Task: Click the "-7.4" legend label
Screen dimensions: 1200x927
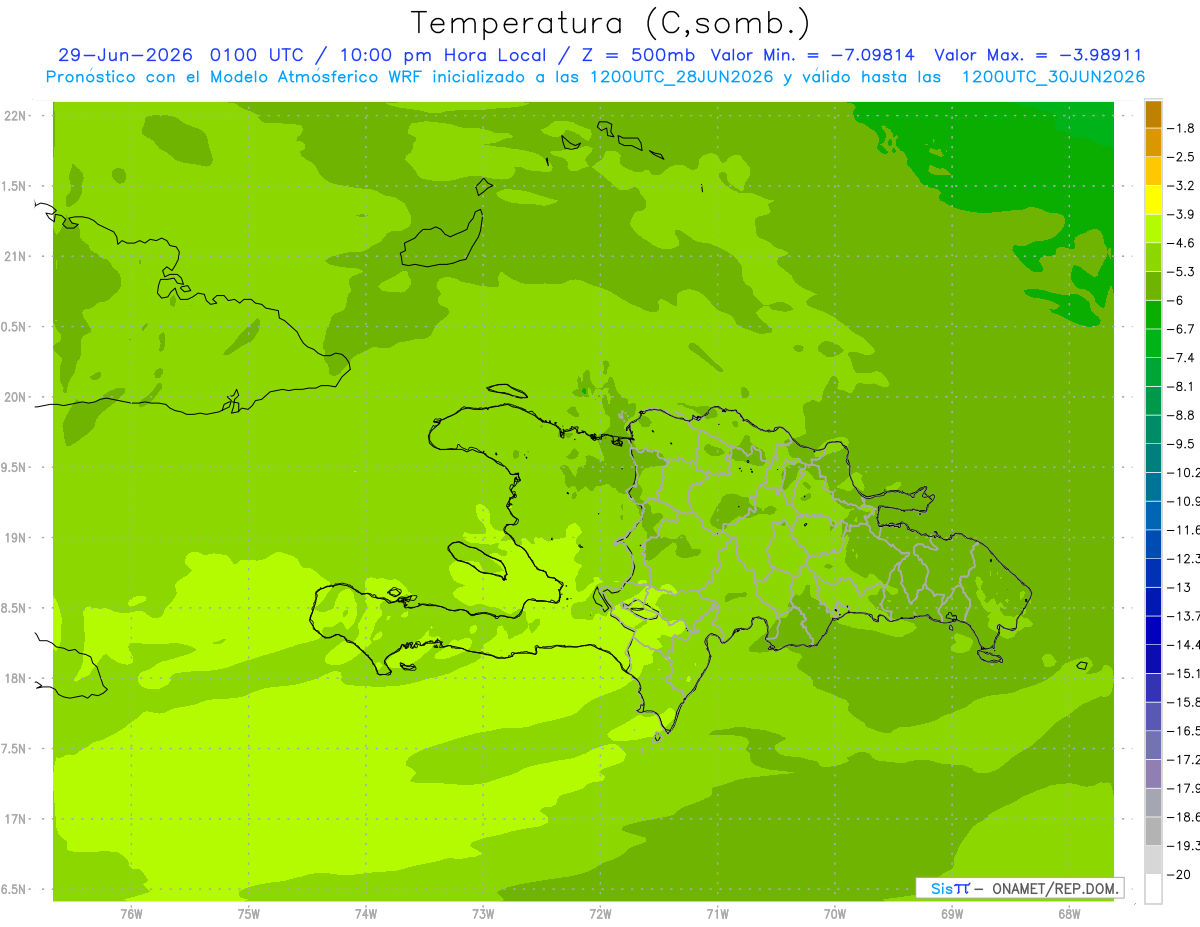Action: point(1183,358)
